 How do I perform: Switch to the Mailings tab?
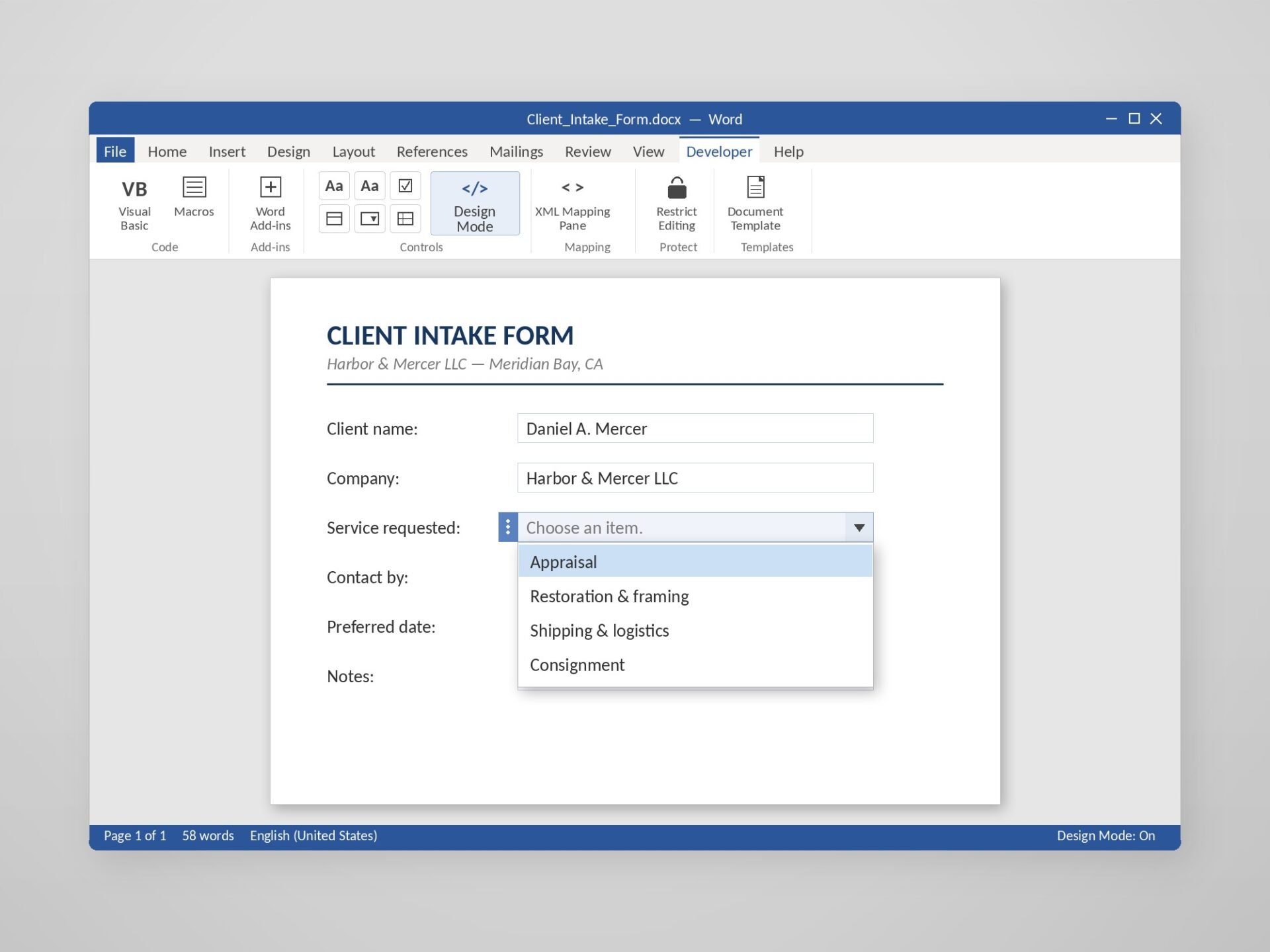pyautogui.click(x=516, y=151)
